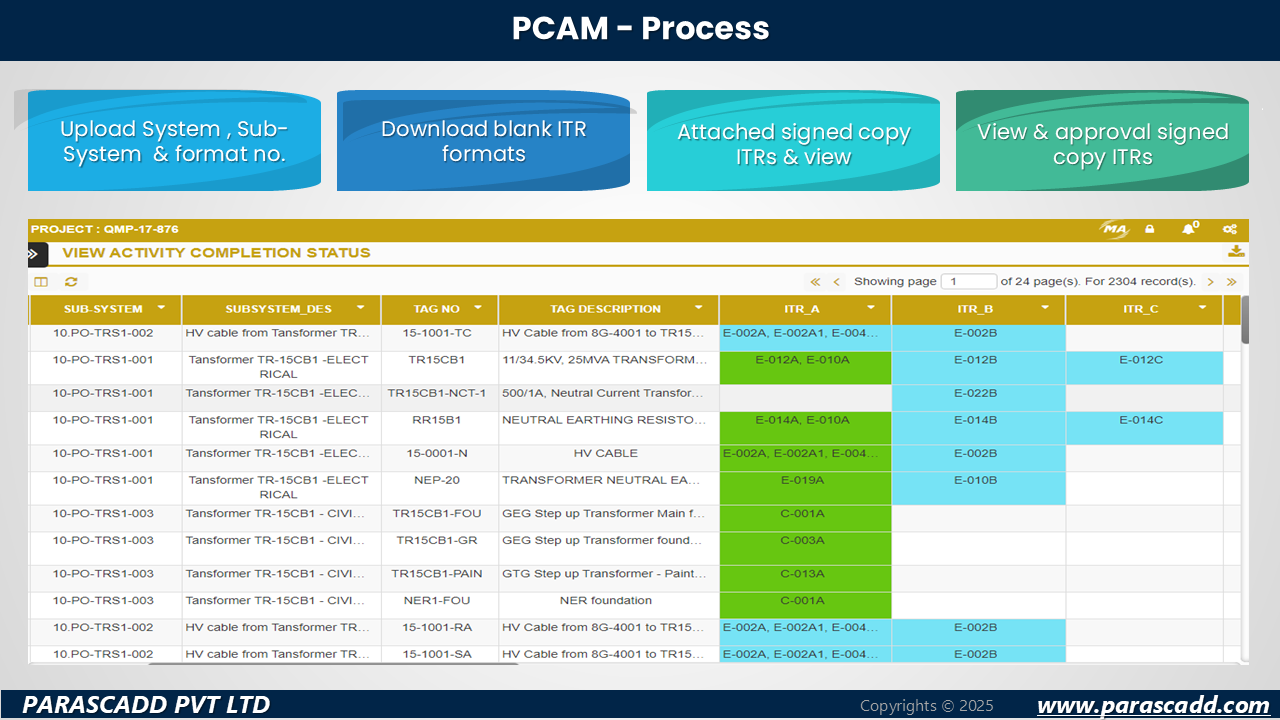Screen dimensions: 1280x720
Task: Go to the next page
Action: pyautogui.click(x=1211, y=282)
